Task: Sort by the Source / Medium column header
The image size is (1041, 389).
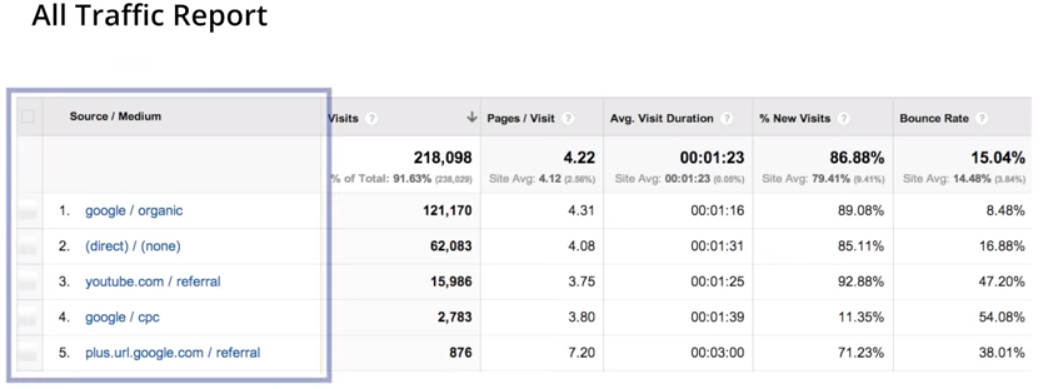Action: click(116, 116)
